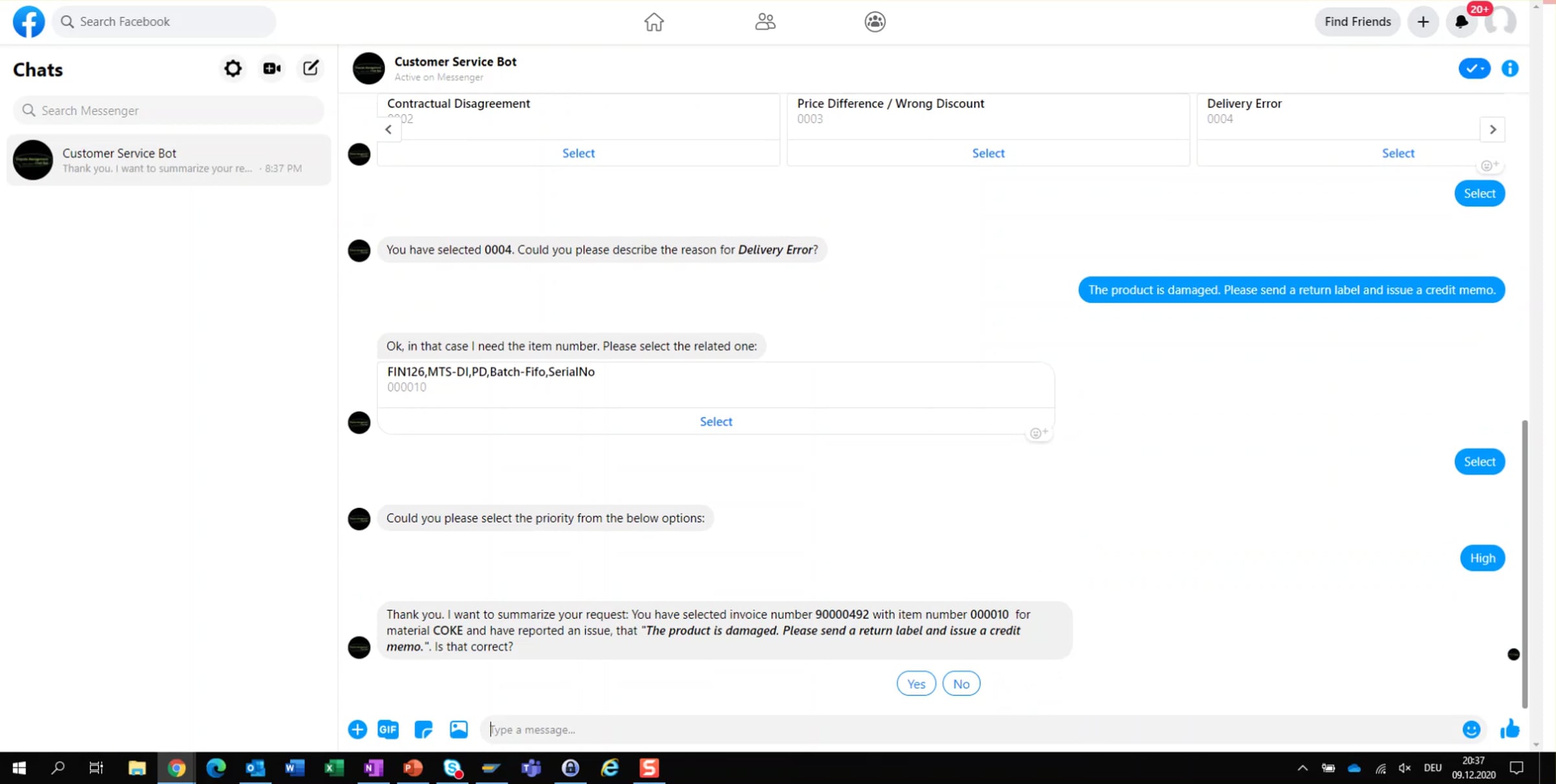Go to Facebook Home tab
1556x784 pixels.
(x=654, y=22)
